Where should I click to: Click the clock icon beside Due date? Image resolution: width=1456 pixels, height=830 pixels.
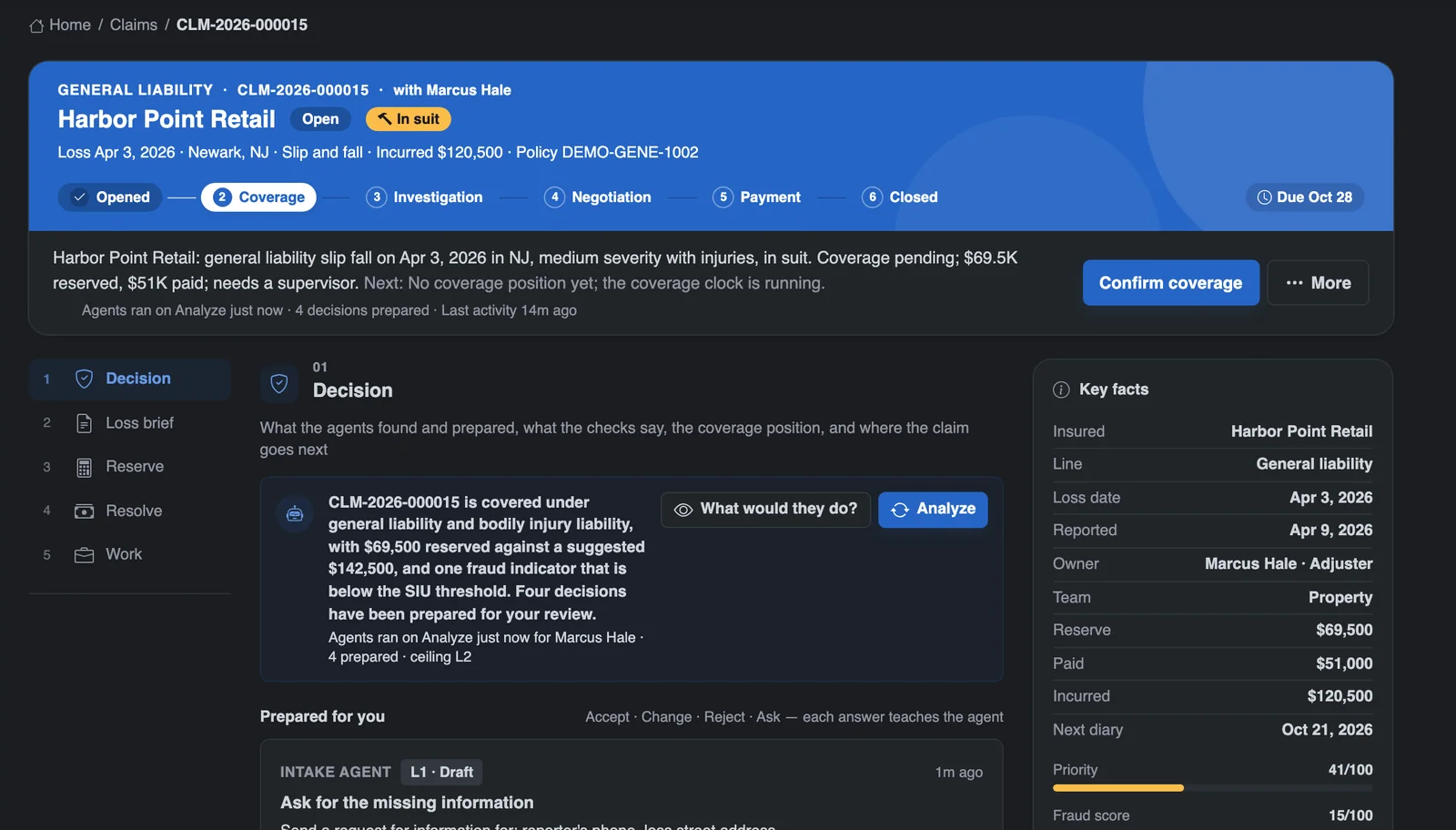(x=1264, y=197)
